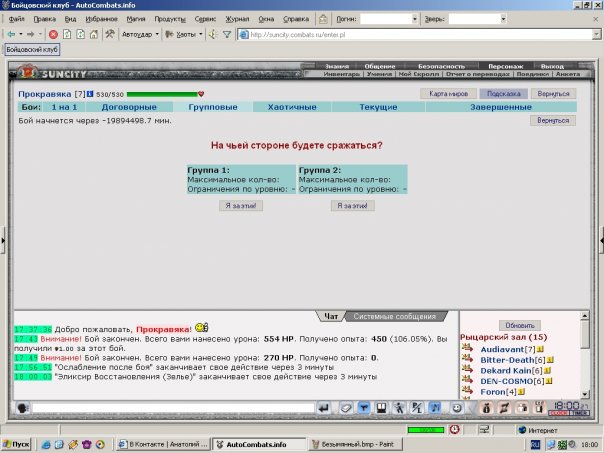This screenshot has width=604, height=453.
Task: Click the yellow icon beside the filter funnel
Action: coord(212,35)
